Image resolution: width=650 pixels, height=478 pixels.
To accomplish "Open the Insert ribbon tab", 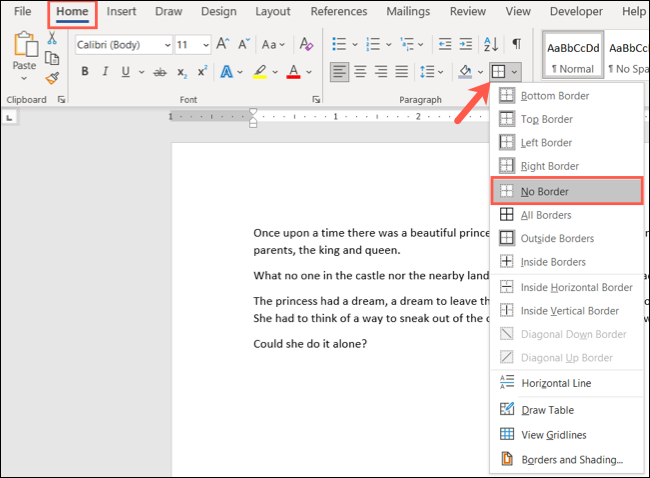I will [121, 12].
